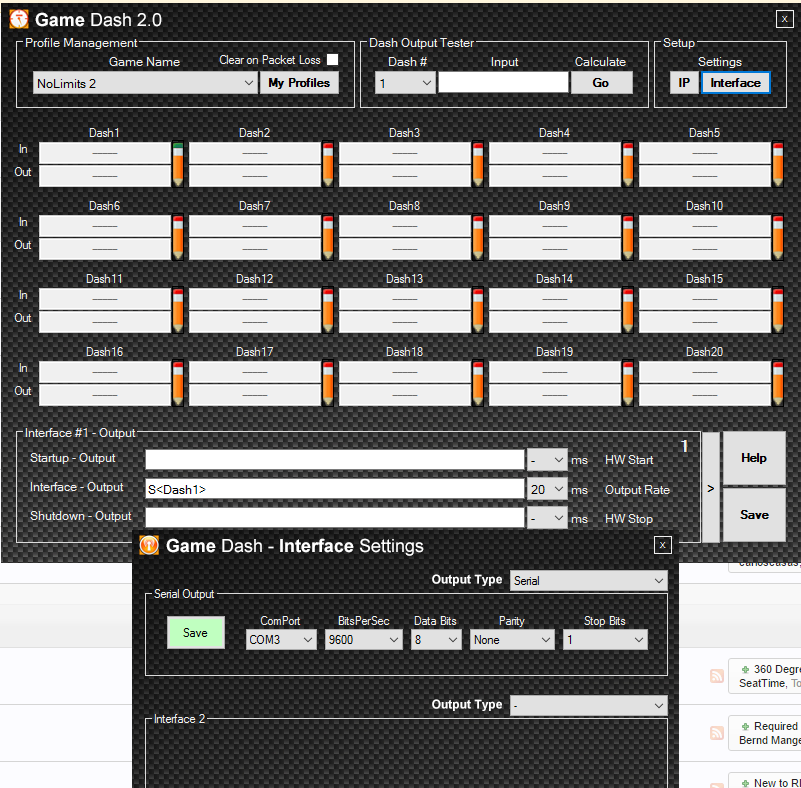Screen dimensions: 801x788
Task: Click the Game Dash 2.0 logo icon
Action: [x=19, y=19]
